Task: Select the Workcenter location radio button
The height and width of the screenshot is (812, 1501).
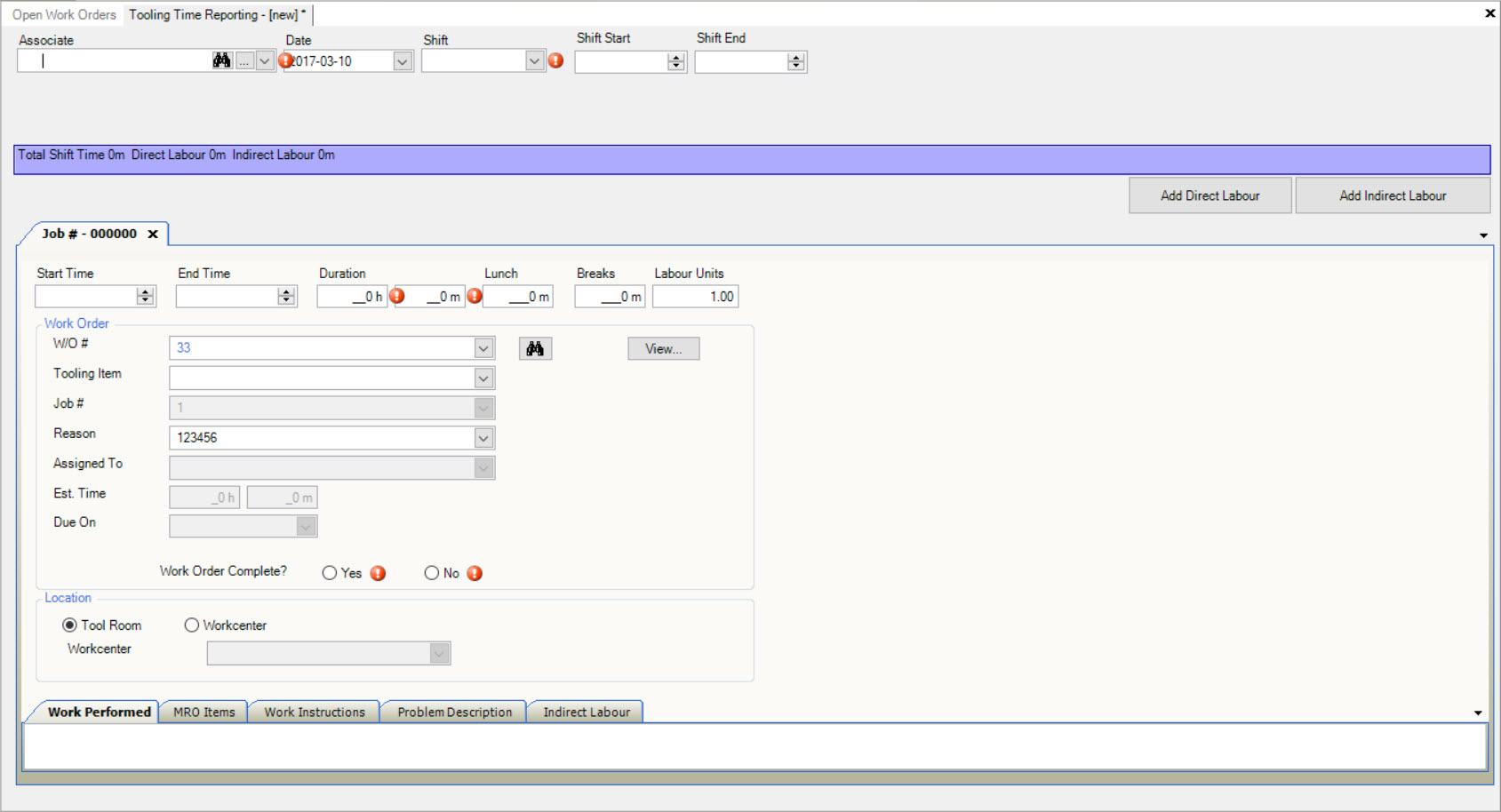Action: (x=191, y=625)
